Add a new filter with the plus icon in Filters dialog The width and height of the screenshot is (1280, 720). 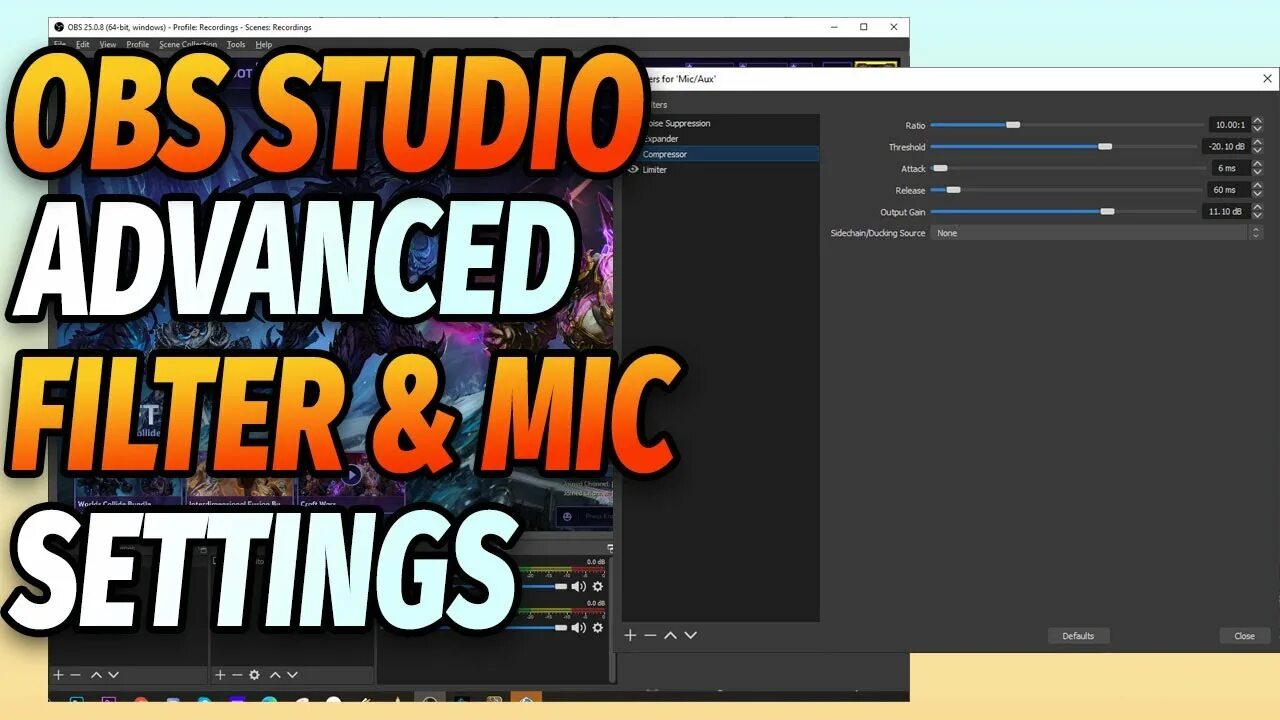click(x=630, y=635)
